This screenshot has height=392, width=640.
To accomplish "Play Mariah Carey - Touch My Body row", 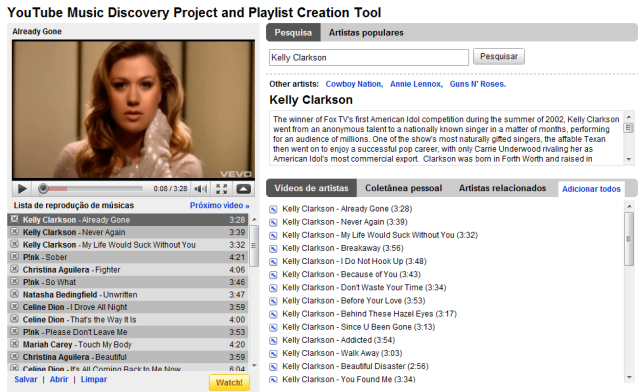I will (127, 344).
